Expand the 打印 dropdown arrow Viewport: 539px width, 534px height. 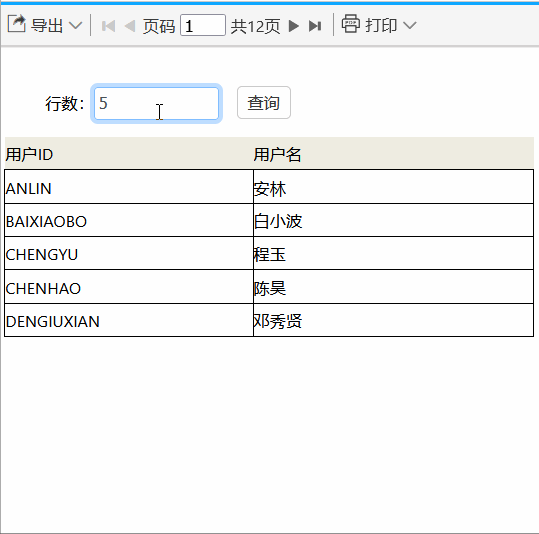click(x=410, y=25)
